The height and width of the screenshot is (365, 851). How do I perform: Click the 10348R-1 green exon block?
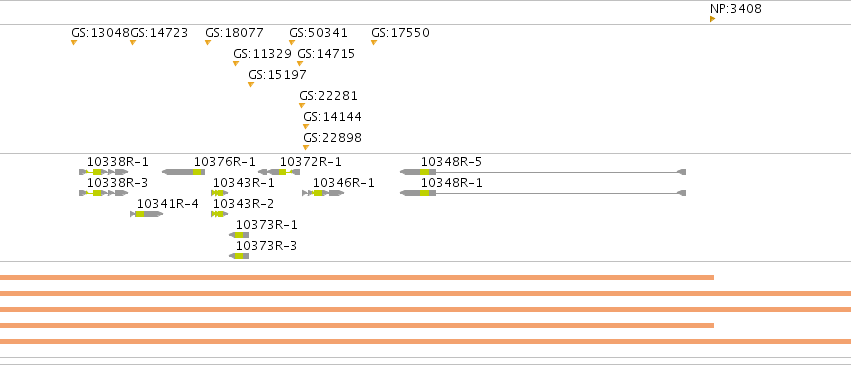point(424,193)
